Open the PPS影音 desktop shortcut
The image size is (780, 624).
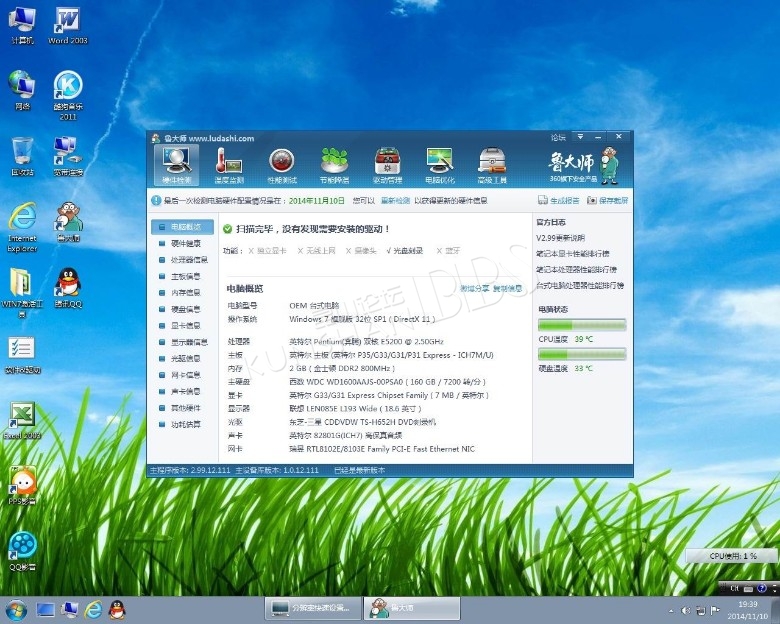point(22,486)
